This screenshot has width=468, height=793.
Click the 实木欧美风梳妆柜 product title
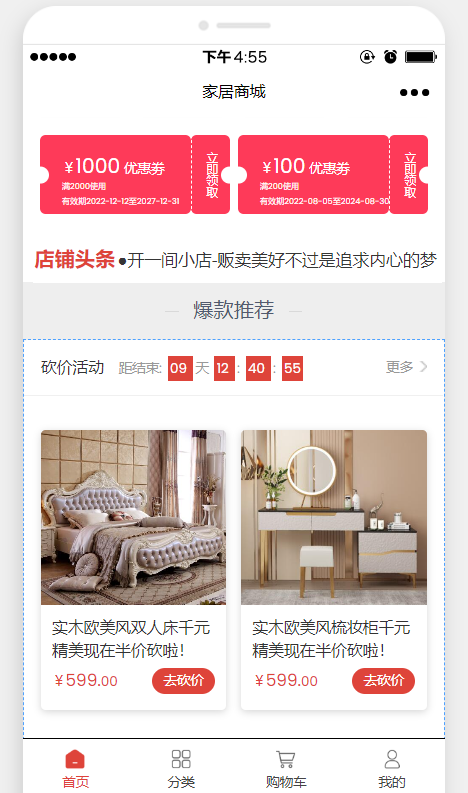(x=331, y=639)
